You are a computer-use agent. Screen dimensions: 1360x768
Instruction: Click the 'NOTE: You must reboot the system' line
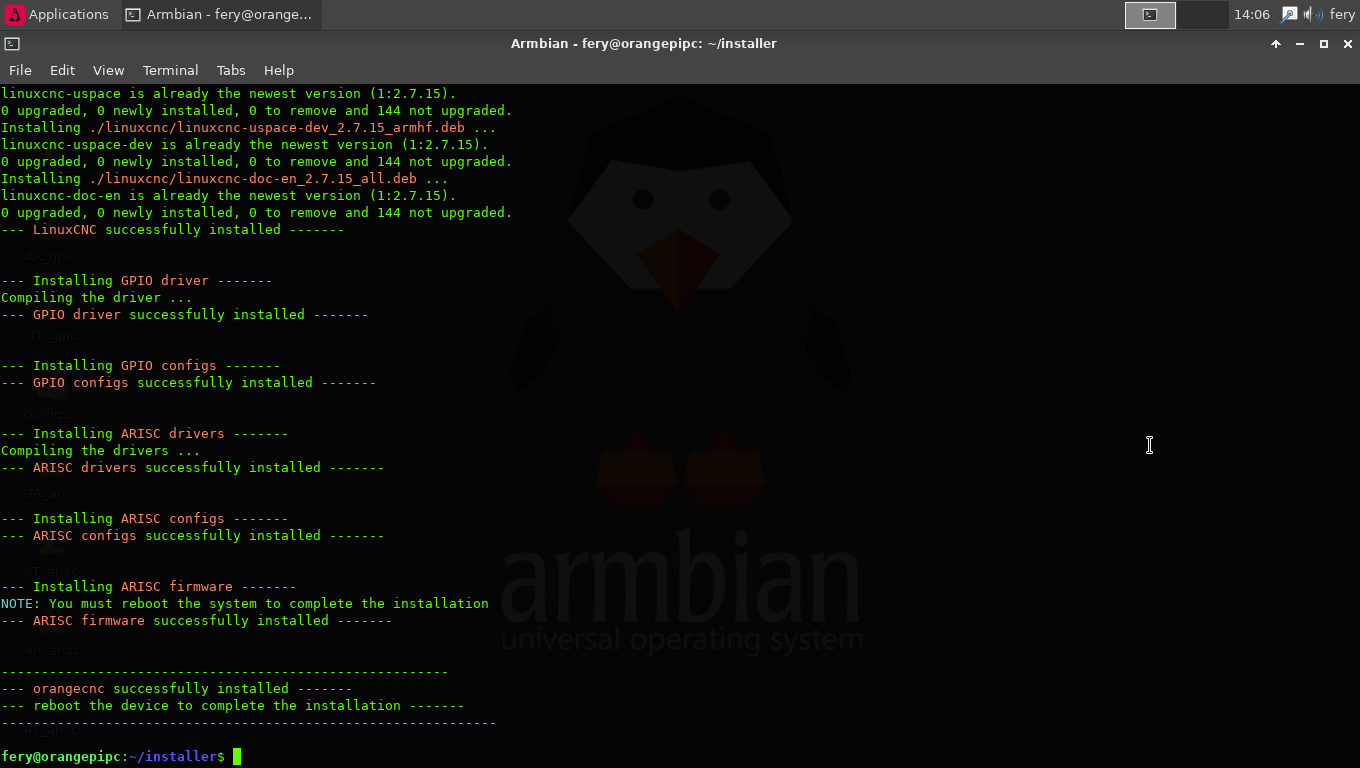[x=245, y=604]
